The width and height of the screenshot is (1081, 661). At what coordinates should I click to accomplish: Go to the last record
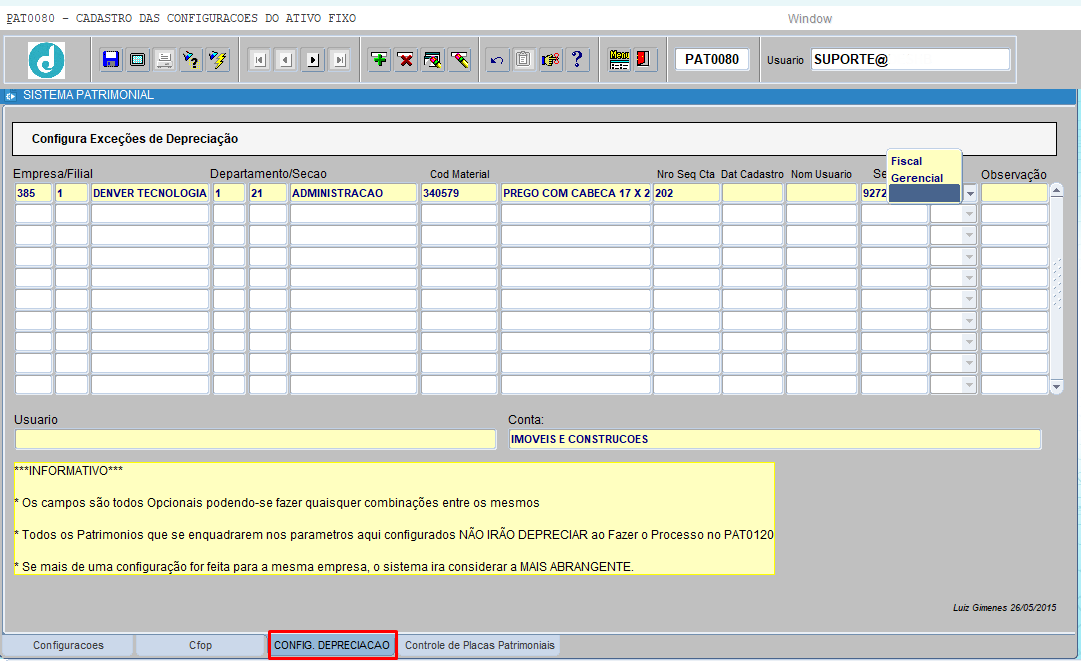click(339, 60)
